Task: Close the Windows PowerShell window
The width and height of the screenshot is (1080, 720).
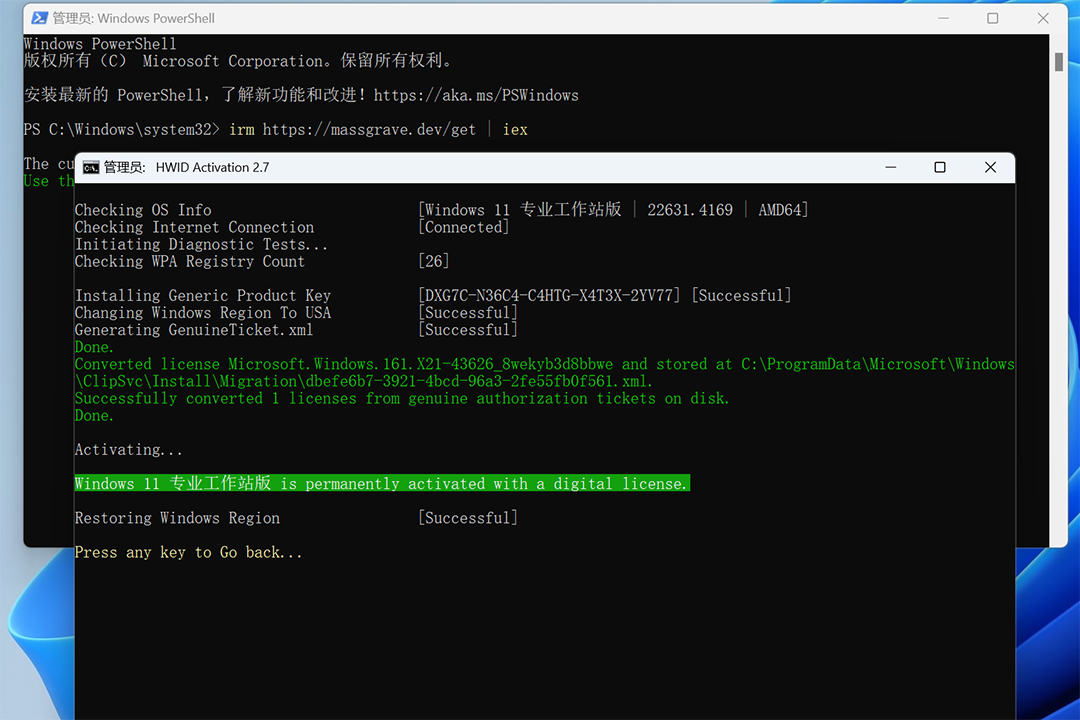Action: click(1043, 18)
